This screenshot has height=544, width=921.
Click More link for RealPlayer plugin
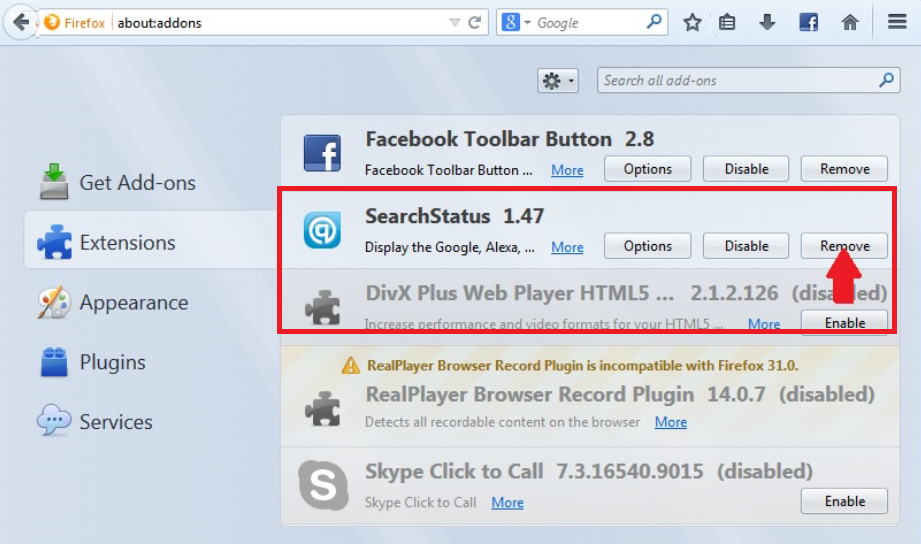tap(670, 422)
